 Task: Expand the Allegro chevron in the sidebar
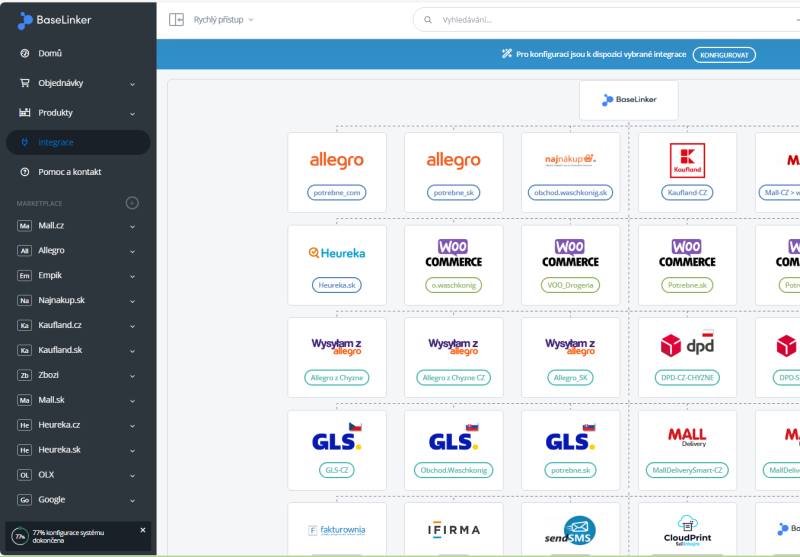[x=132, y=251]
